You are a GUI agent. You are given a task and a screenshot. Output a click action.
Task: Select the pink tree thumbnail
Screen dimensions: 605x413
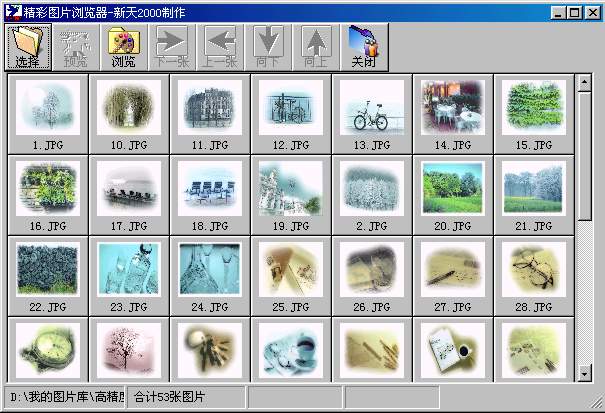coord(129,350)
